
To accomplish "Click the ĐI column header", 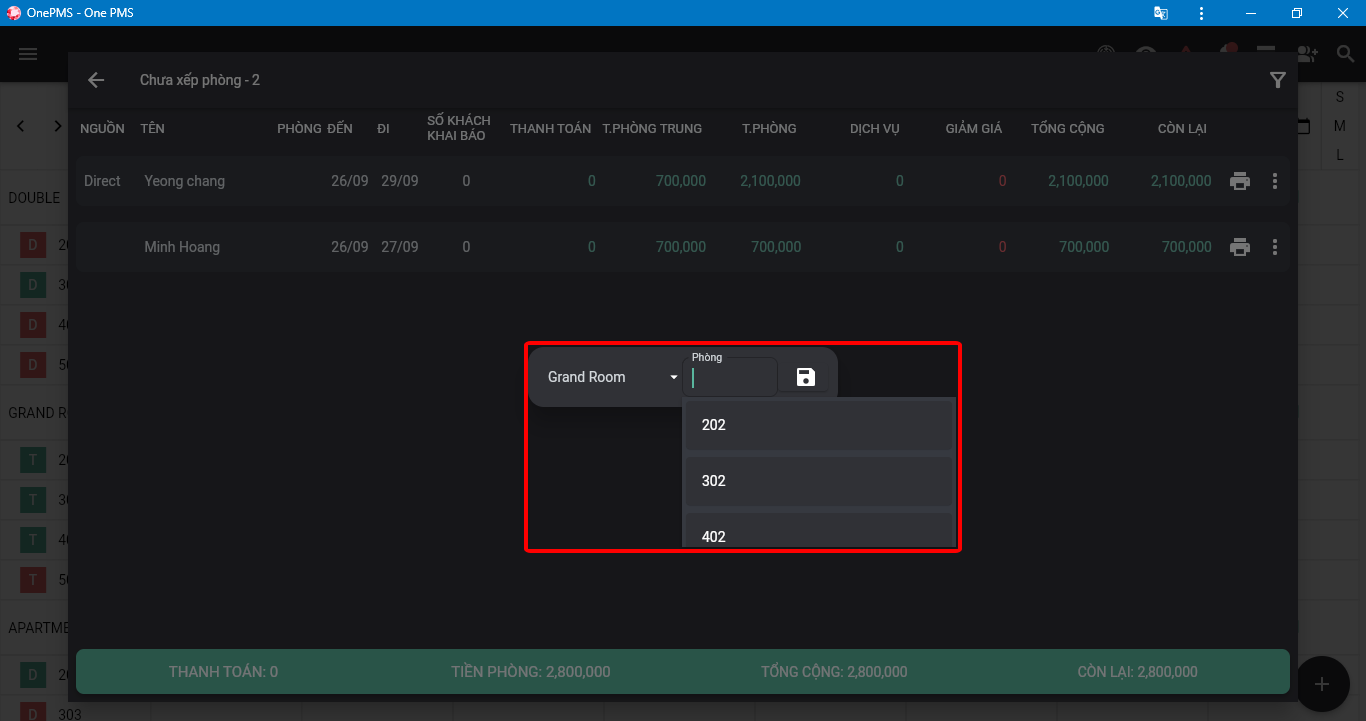I will click(x=383, y=128).
